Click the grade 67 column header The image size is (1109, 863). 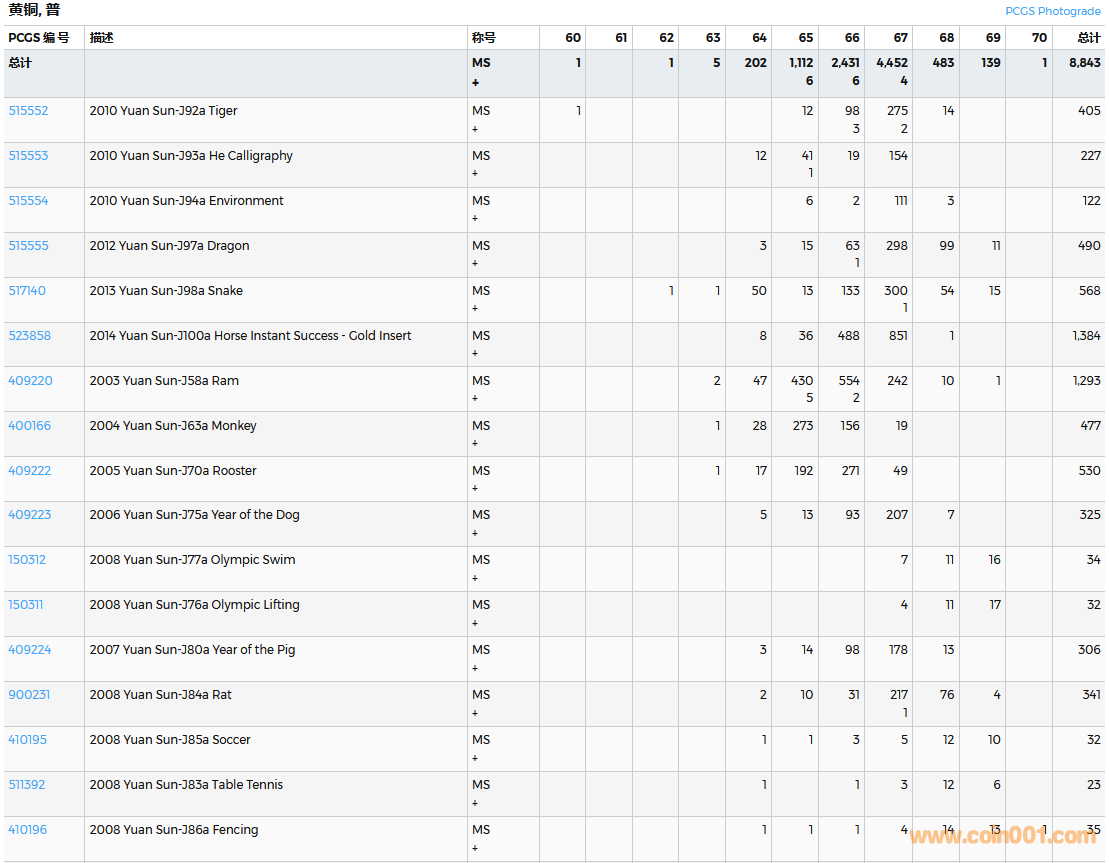coord(900,38)
